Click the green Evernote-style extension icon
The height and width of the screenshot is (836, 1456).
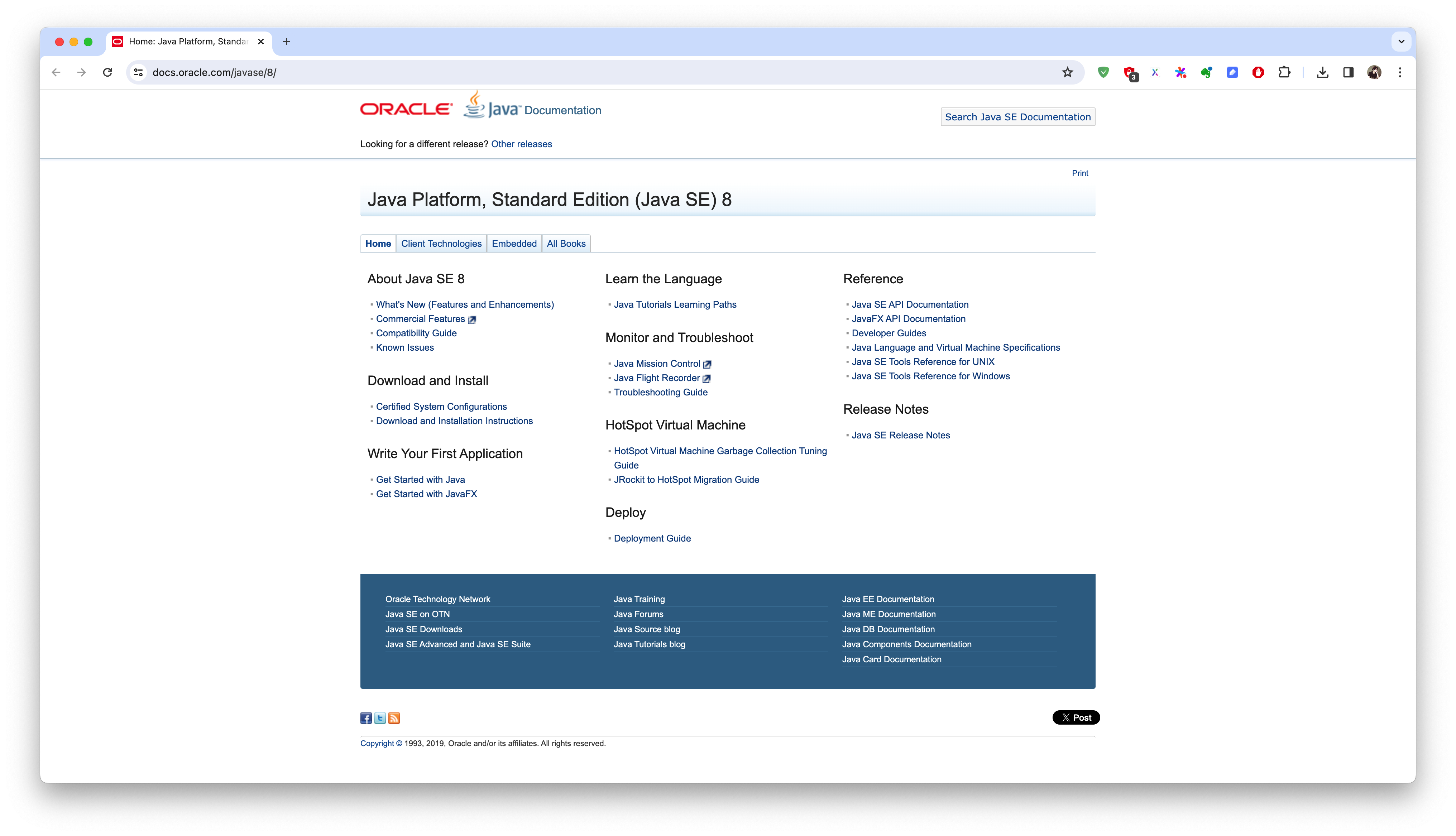(1206, 72)
